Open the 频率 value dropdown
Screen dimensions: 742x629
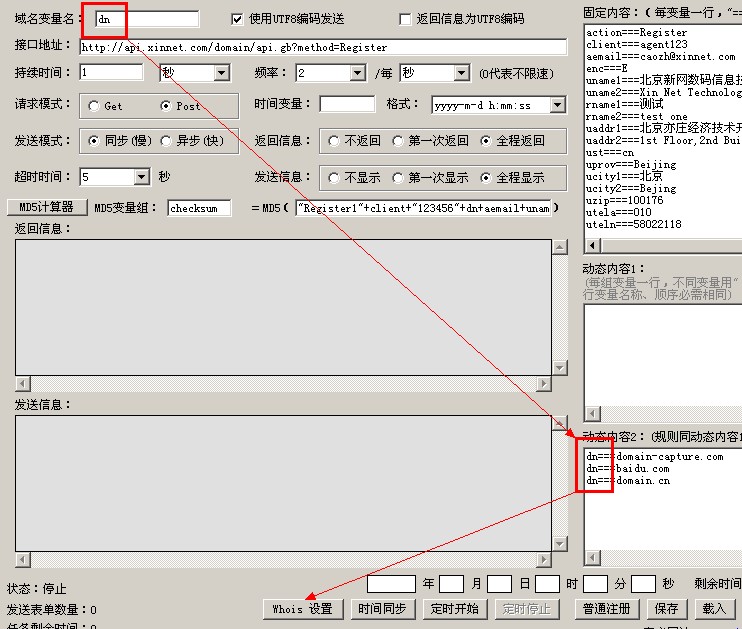357,73
